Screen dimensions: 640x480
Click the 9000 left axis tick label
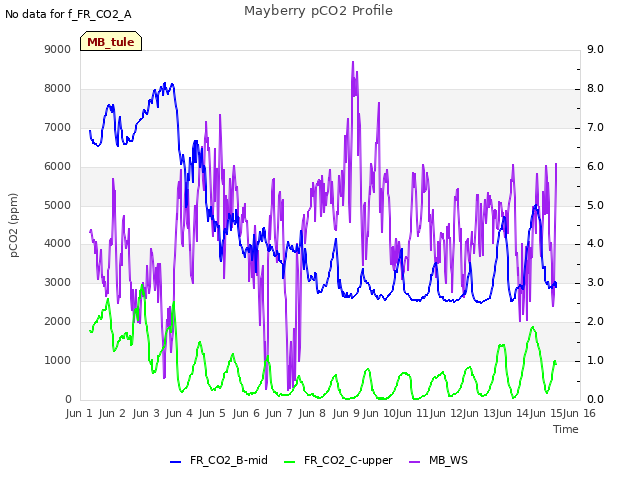58,49
